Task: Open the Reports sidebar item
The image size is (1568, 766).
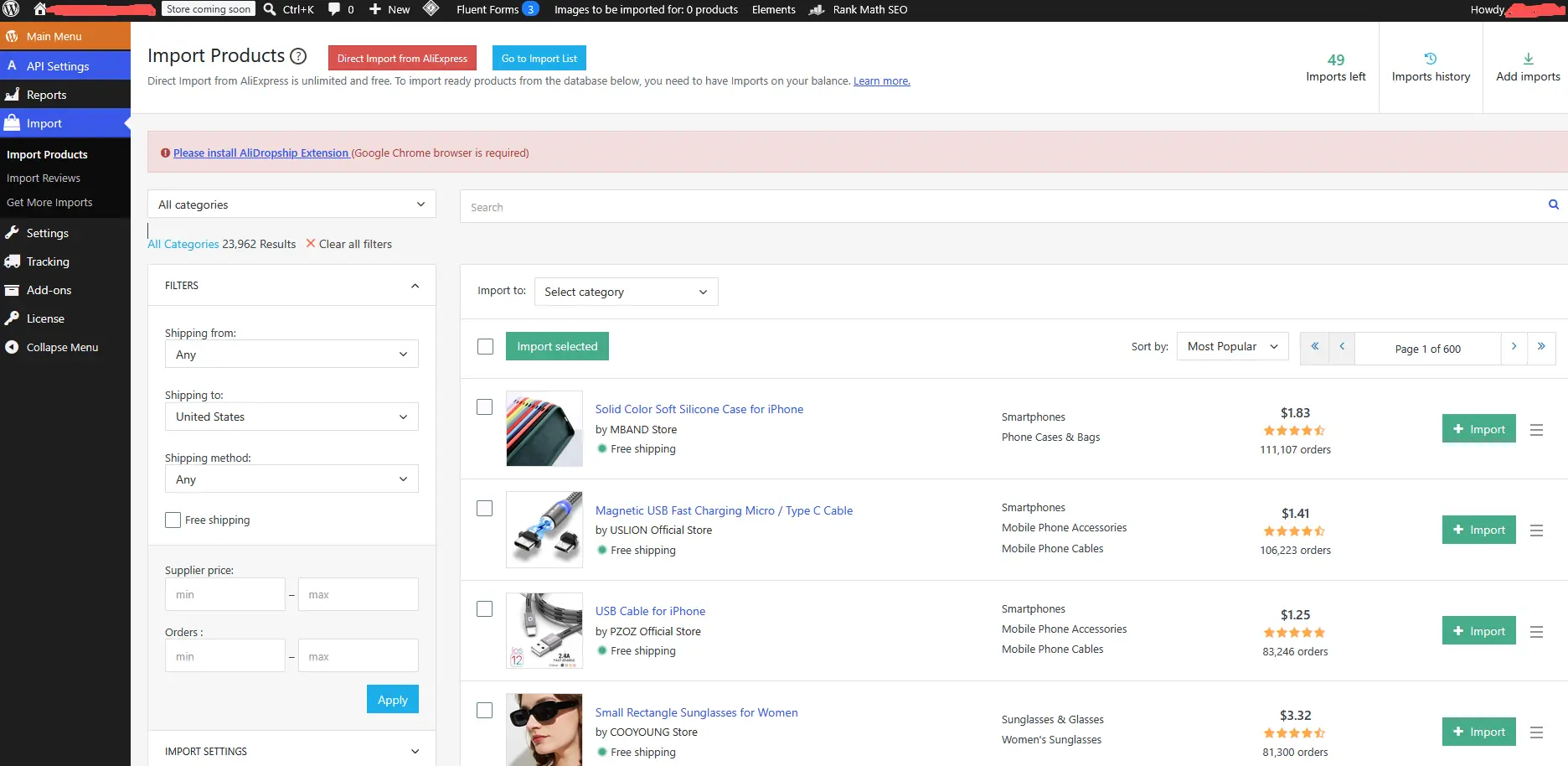Action: [x=65, y=95]
